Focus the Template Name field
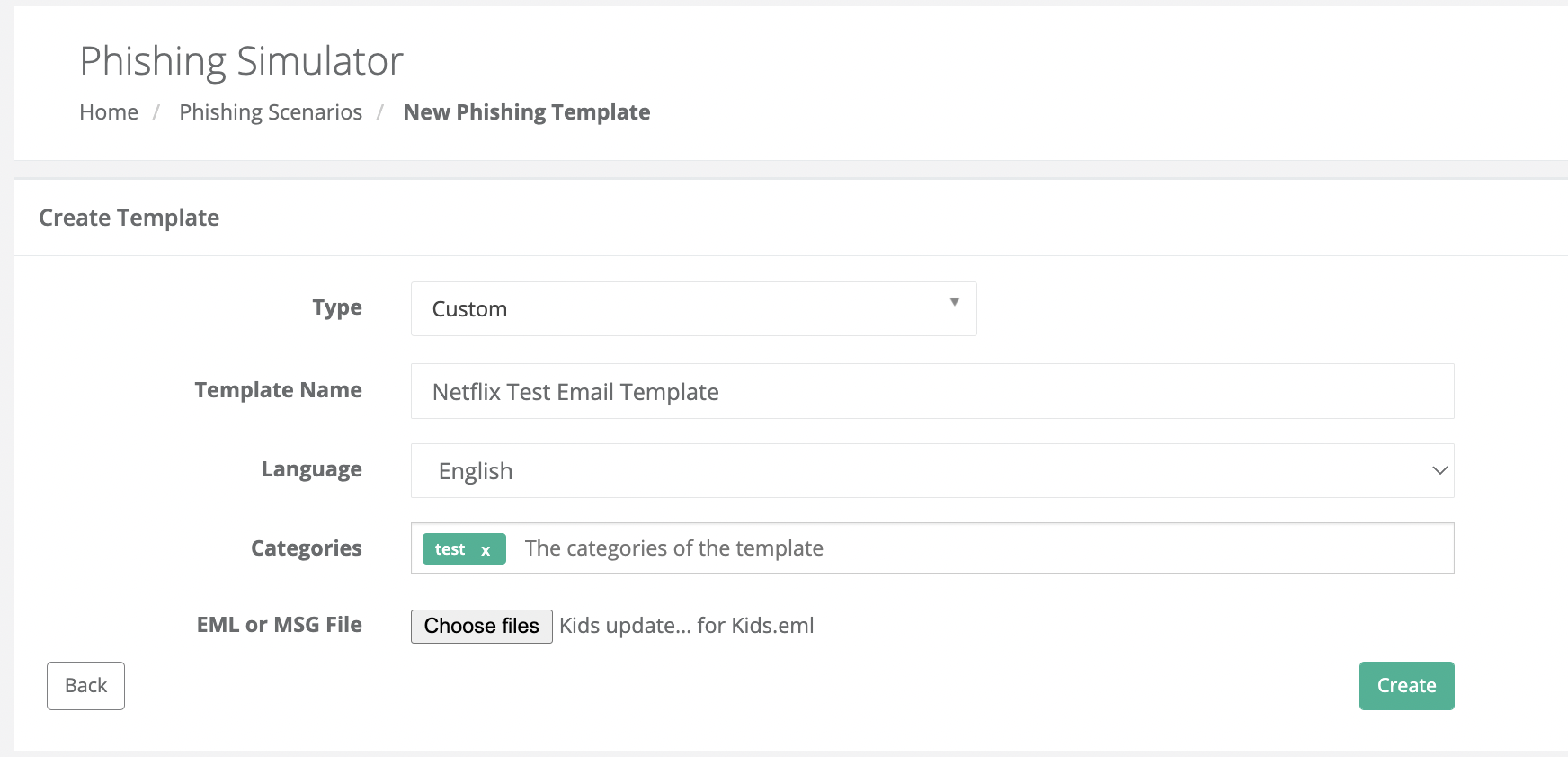Image resolution: width=1568 pixels, height=757 pixels. 932,391
